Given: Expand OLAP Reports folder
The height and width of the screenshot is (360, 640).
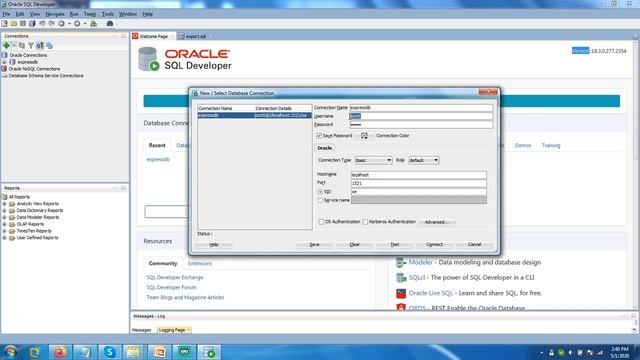Looking at the screenshot, I should 4,224.
